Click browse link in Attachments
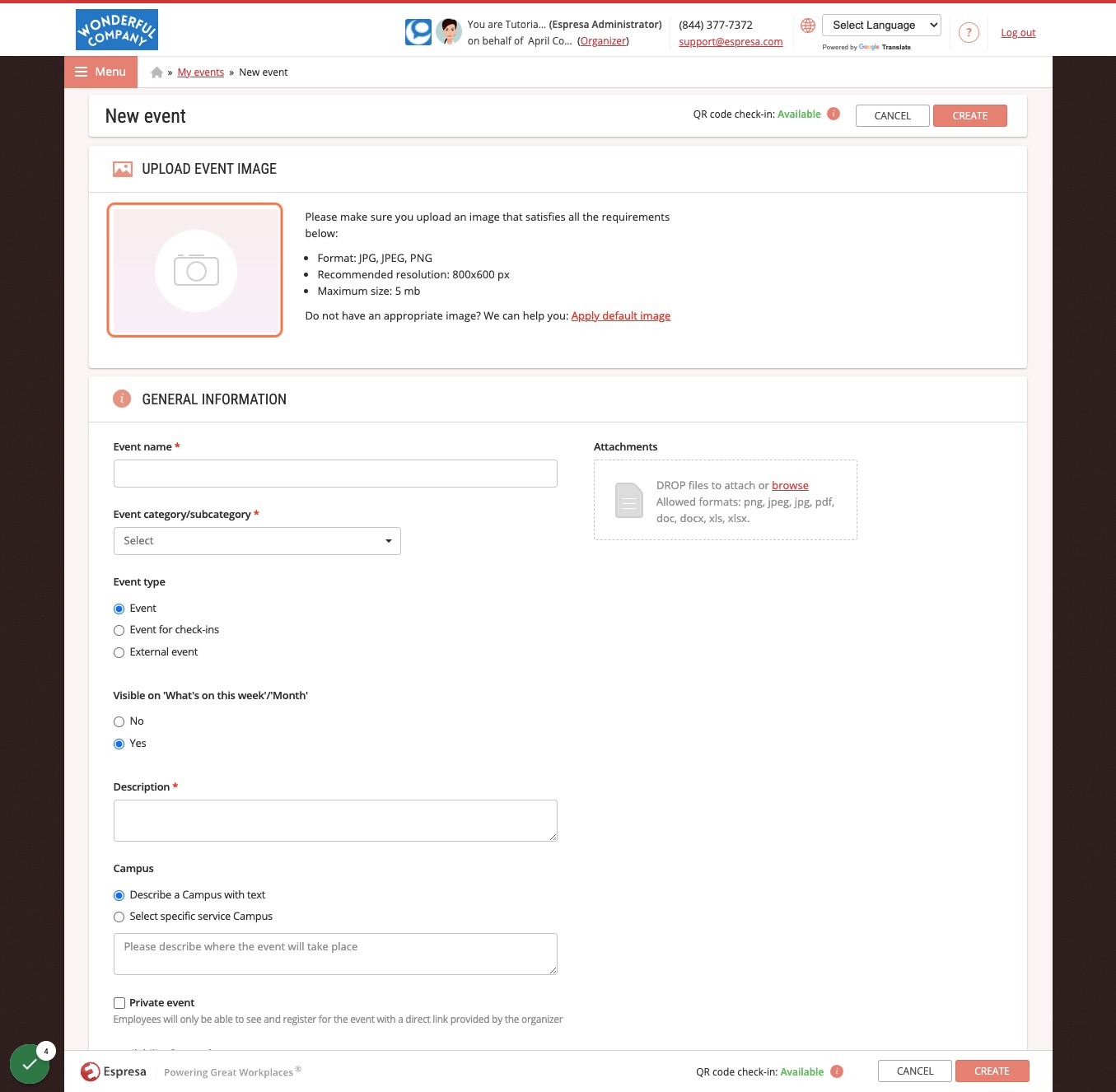Image resolution: width=1116 pixels, height=1092 pixels. [790, 486]
